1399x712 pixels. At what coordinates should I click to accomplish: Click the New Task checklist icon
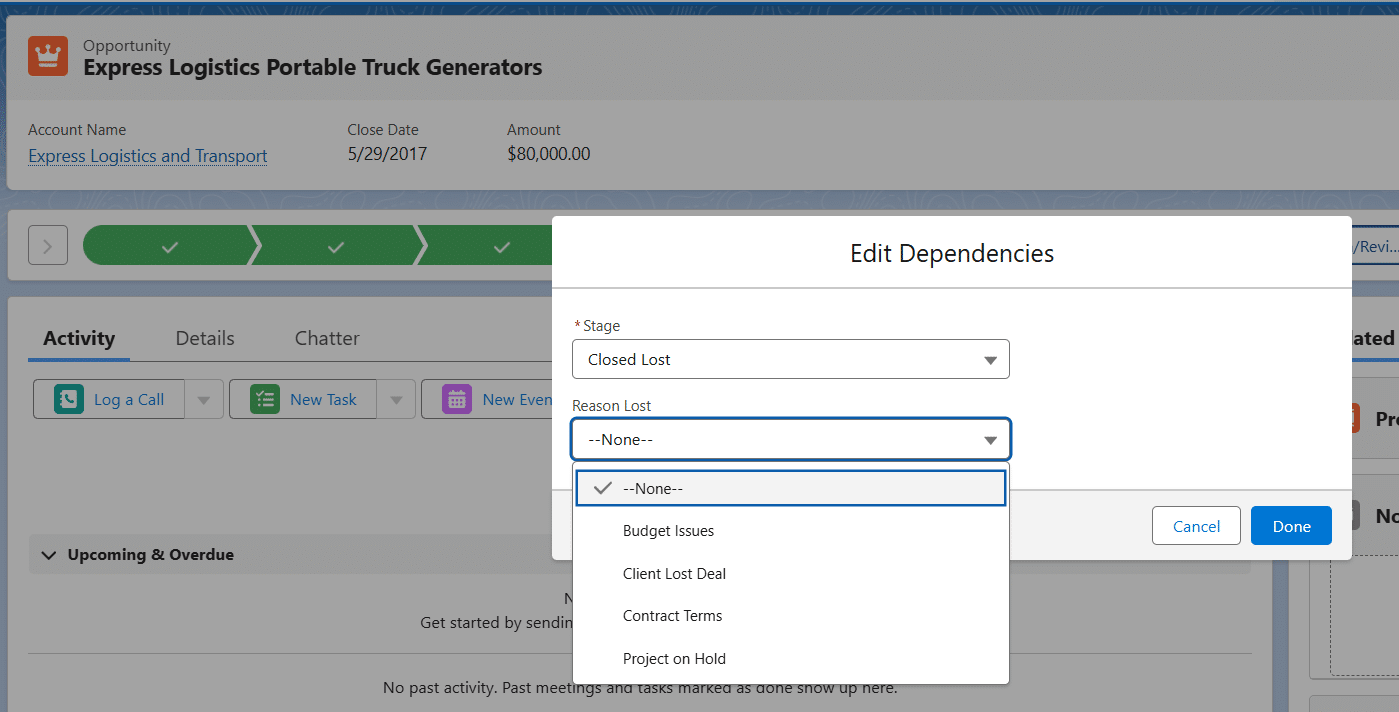265,399
